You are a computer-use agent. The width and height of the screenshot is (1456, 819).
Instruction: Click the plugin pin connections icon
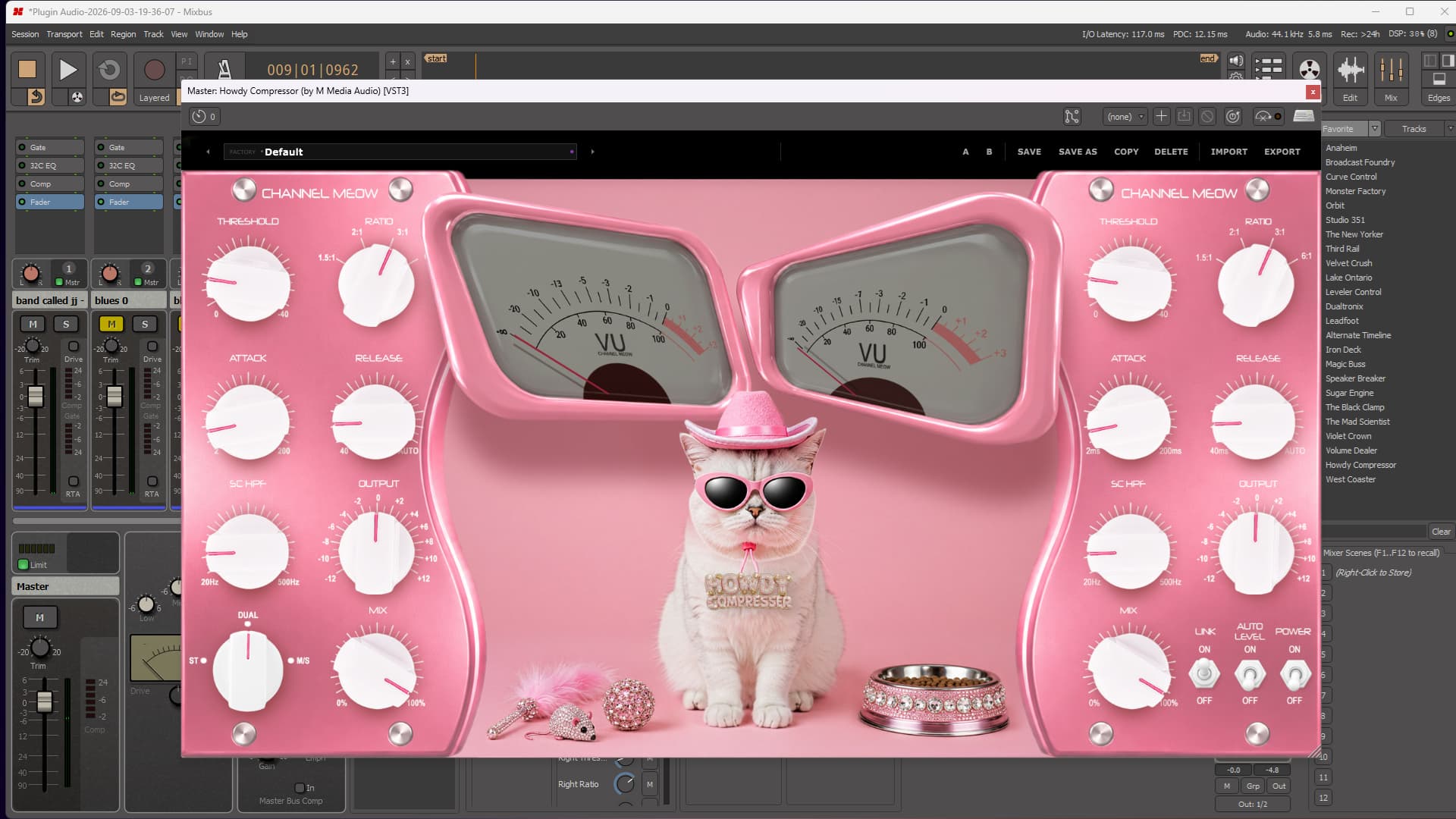tap(1072, 116)
